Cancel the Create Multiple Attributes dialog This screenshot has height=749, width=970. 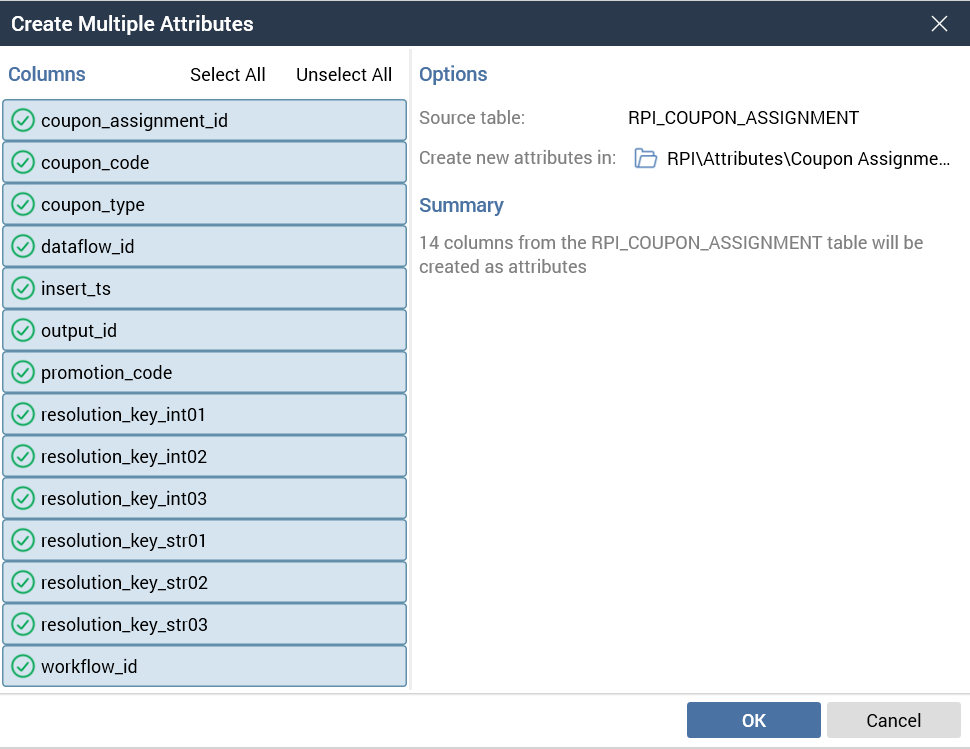tap(893, 720)
